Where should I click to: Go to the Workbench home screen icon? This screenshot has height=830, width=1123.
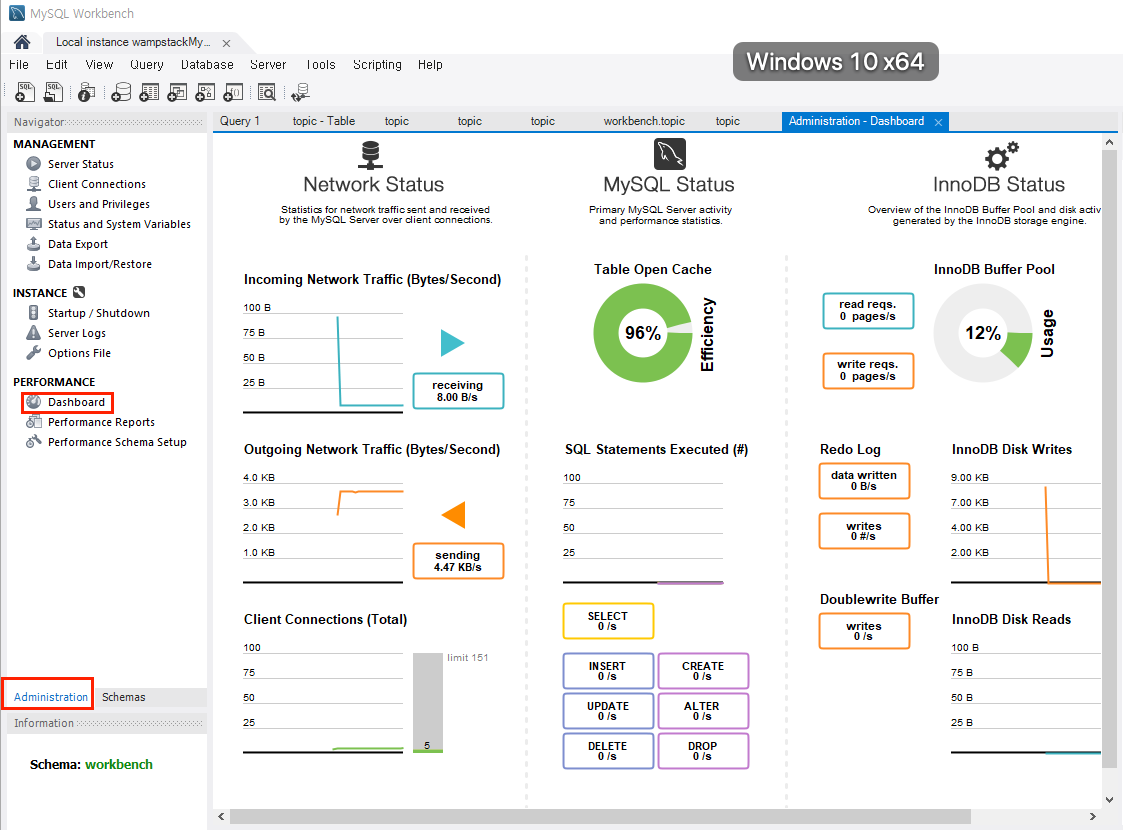pyautogui.click(x=21, y=42)
